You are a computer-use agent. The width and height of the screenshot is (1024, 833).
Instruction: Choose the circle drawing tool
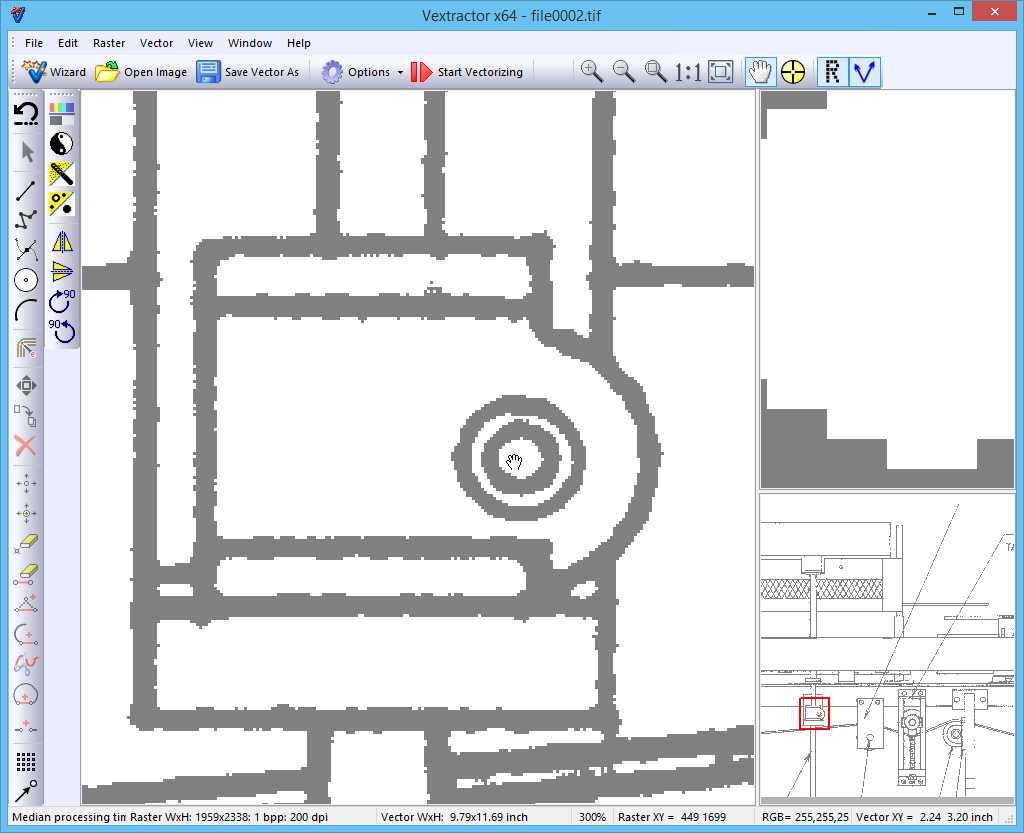pos(26,280)
